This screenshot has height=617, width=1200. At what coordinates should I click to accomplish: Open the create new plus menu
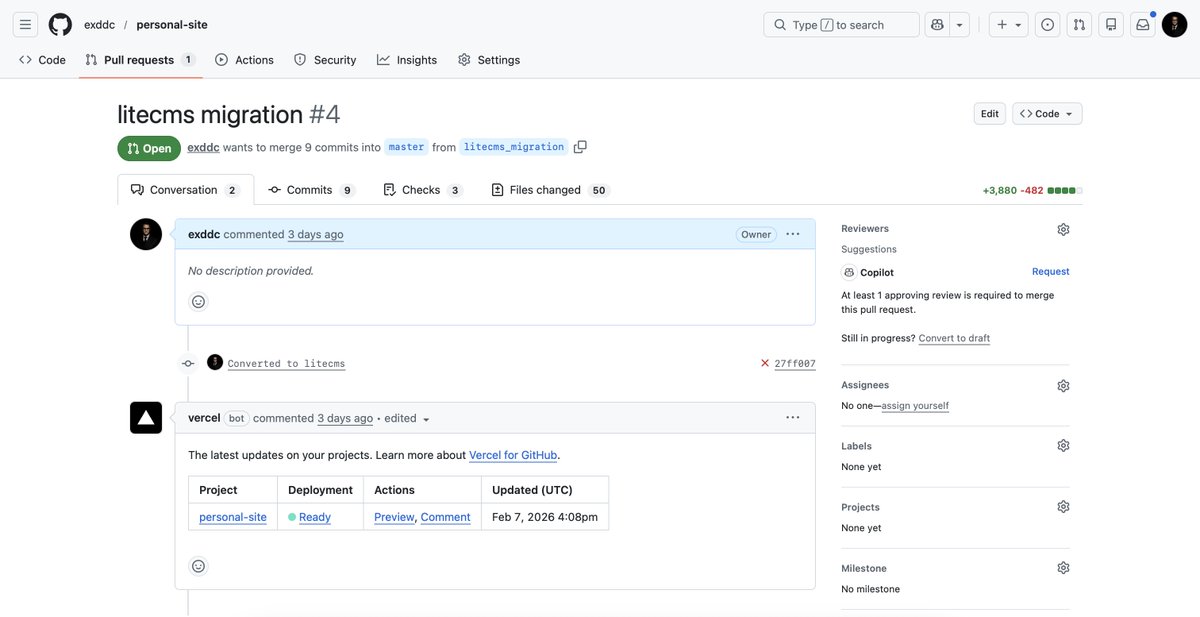point(1008,25)
